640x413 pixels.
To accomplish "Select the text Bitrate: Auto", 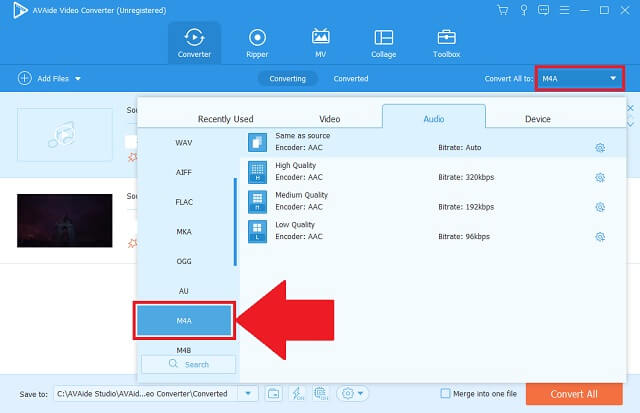I will [x=460, y=147].
